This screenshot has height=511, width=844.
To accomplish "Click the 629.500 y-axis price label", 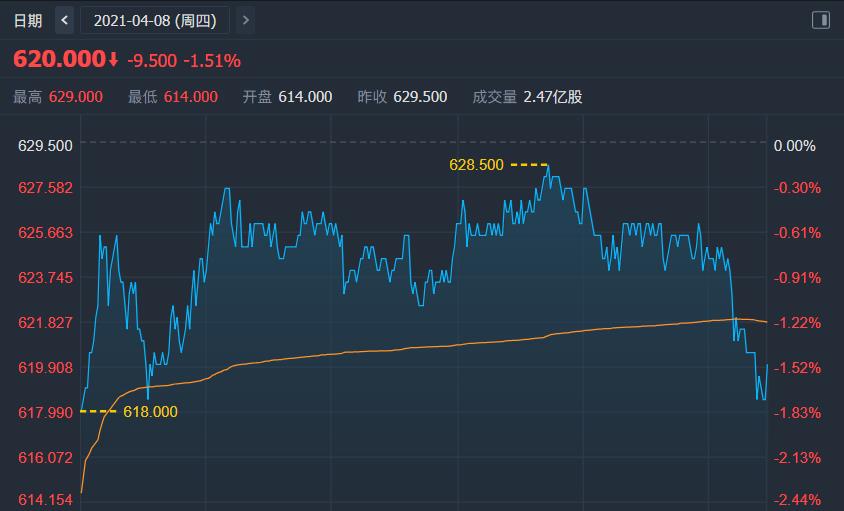I will point(45,145).
